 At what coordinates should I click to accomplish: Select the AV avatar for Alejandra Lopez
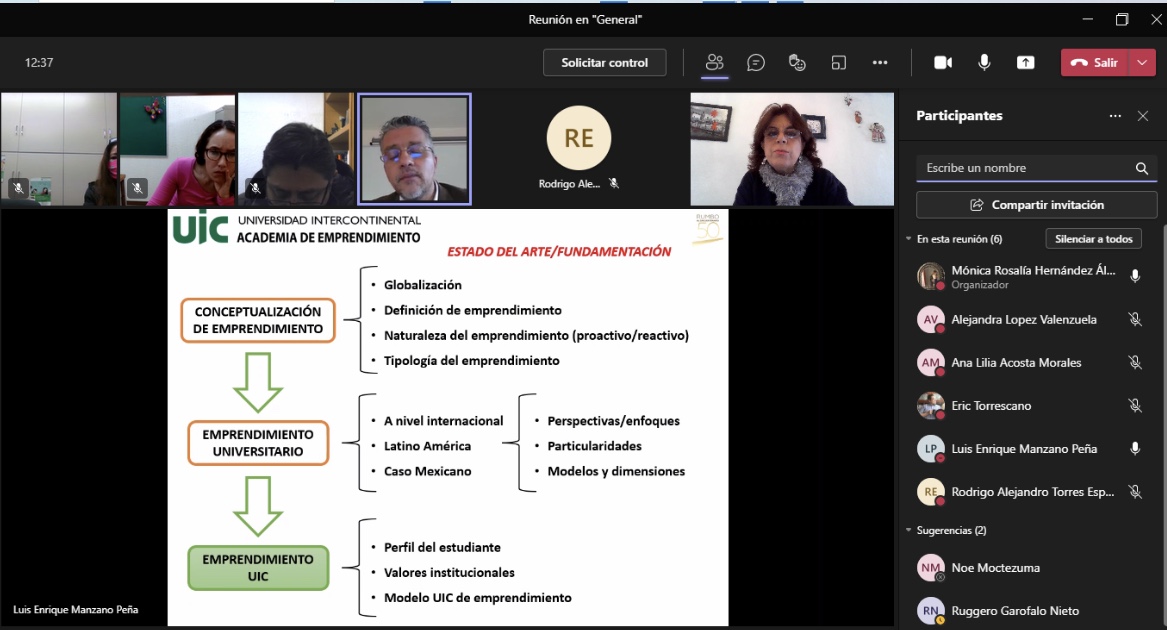pos(930,319)
